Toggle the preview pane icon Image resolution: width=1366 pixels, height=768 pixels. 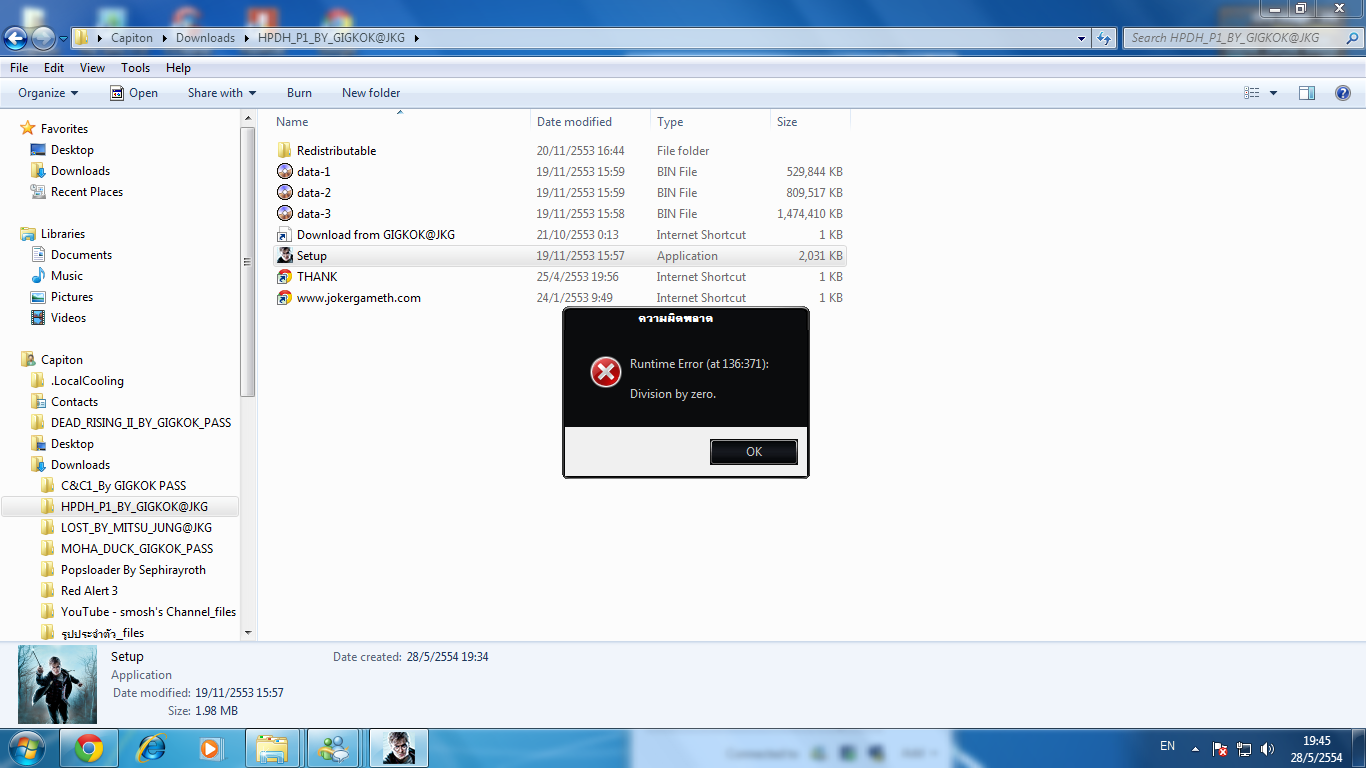(x=1307, y=93)
